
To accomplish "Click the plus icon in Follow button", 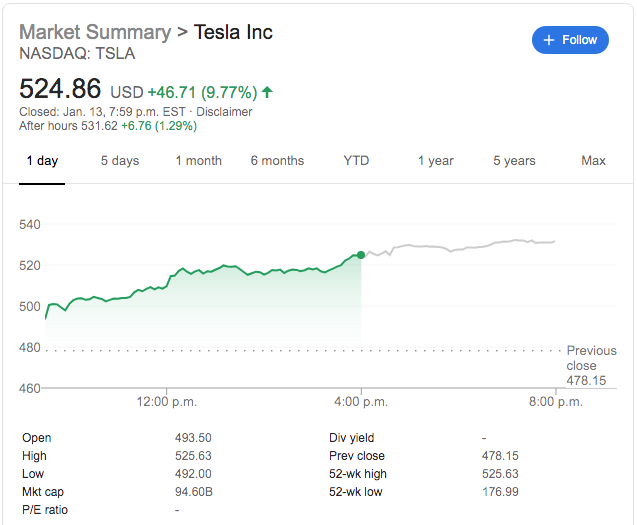I will point(548,40).
